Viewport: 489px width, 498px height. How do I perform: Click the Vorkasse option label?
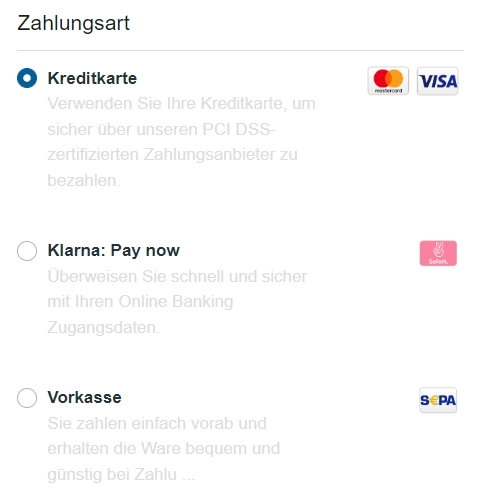tap(84, 397)
